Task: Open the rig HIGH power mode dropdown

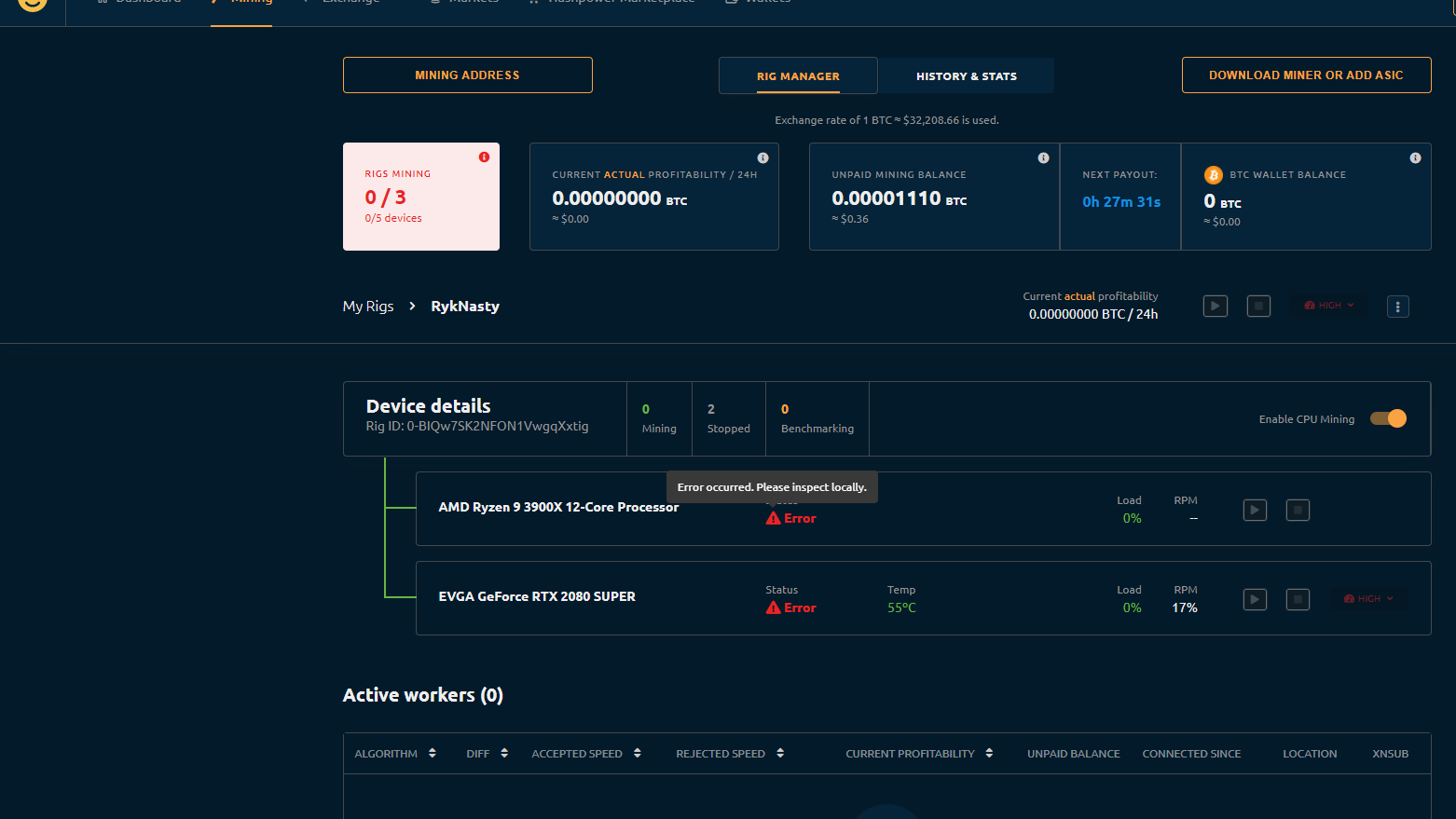Action: 1327,305
